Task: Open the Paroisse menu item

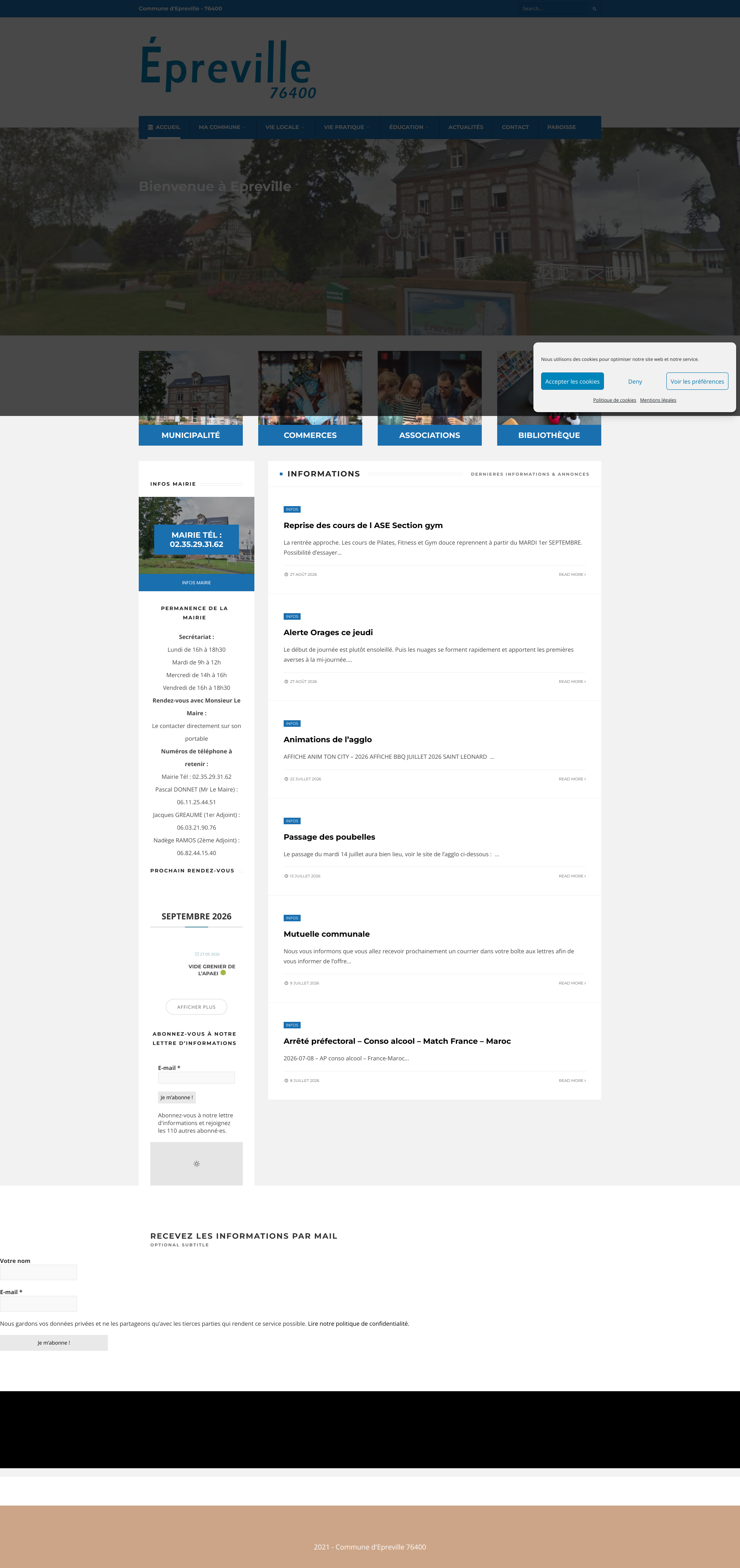Action: point(561,127)
